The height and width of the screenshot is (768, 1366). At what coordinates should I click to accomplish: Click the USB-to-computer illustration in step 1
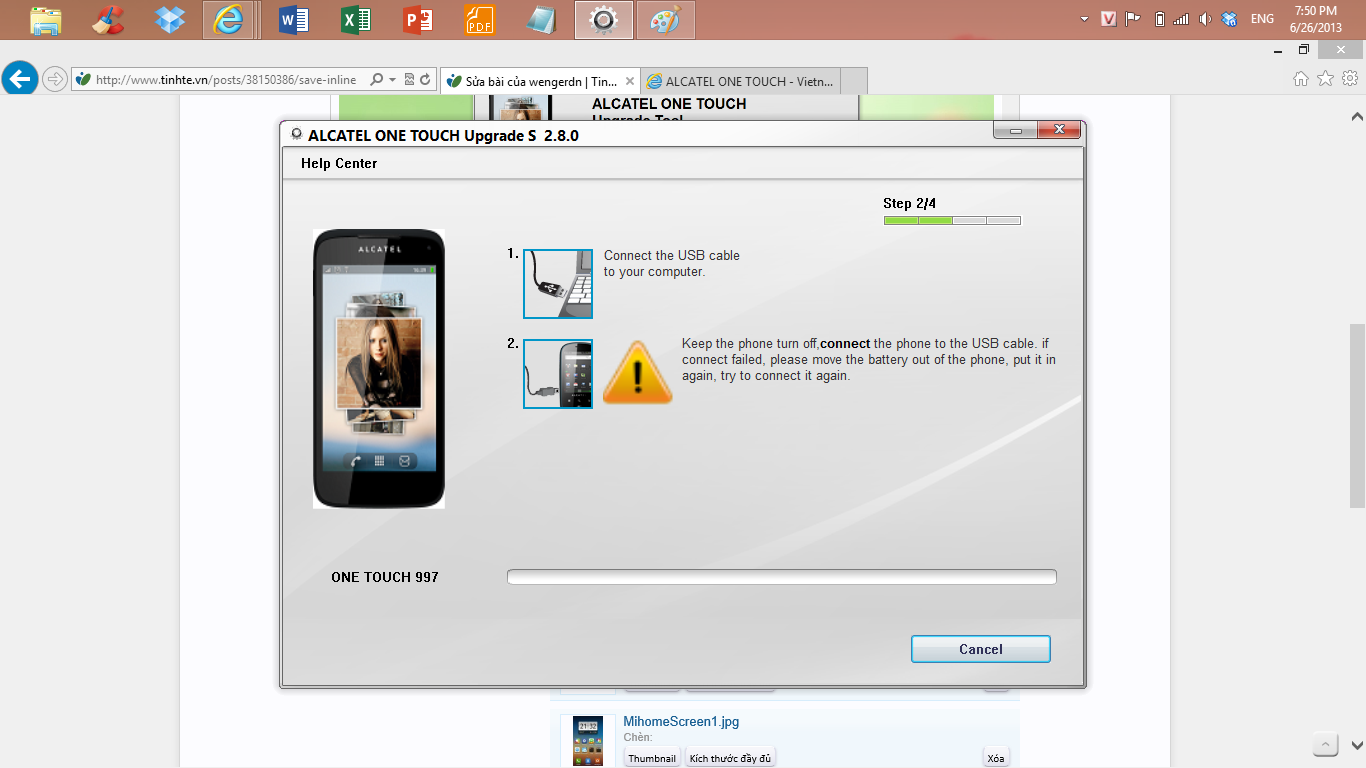[x=558, y=284]
